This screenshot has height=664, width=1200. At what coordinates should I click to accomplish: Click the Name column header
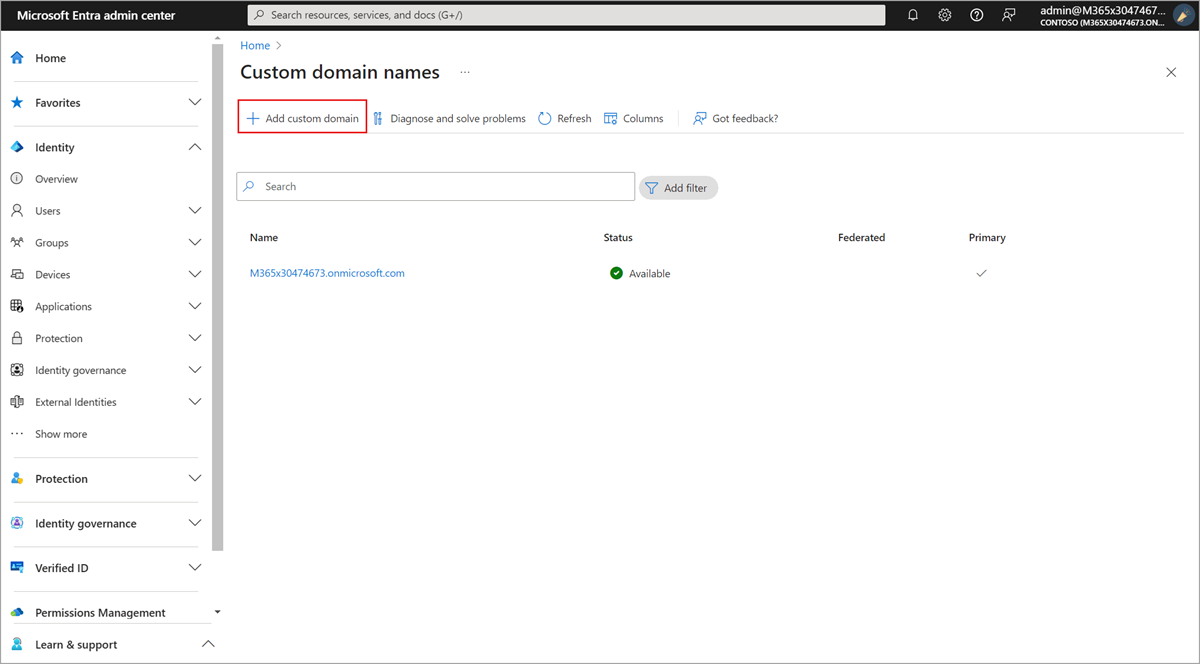click(x=264, y=238)
